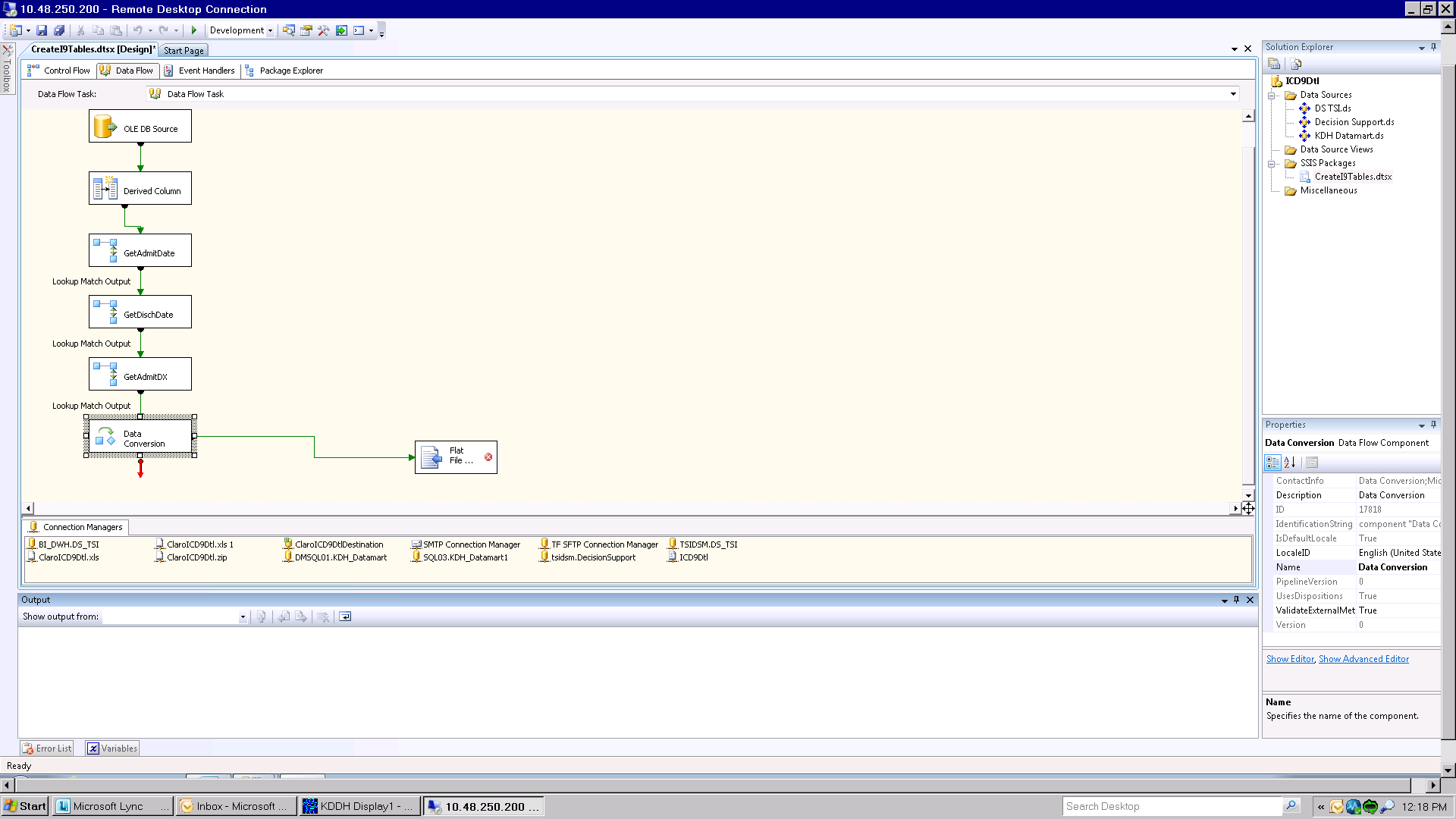Open the Show output from dropdown
The width and height of the screenshot is (1456, 819).
pyautogui.click(x=243, y=617)
